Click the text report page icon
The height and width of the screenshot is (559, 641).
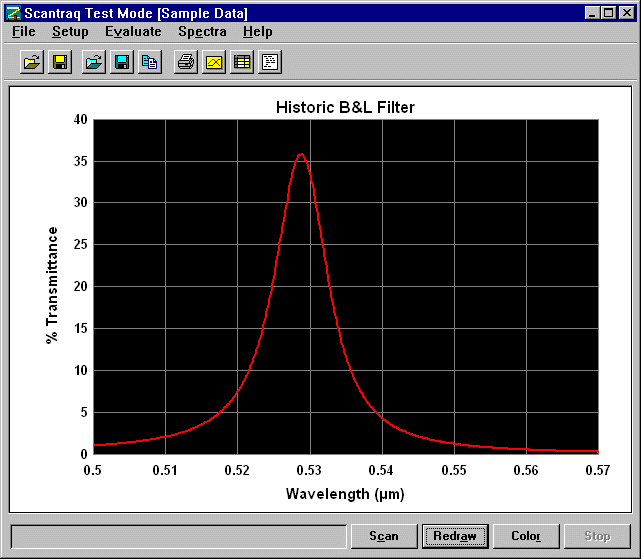click(x=270, y=62)
